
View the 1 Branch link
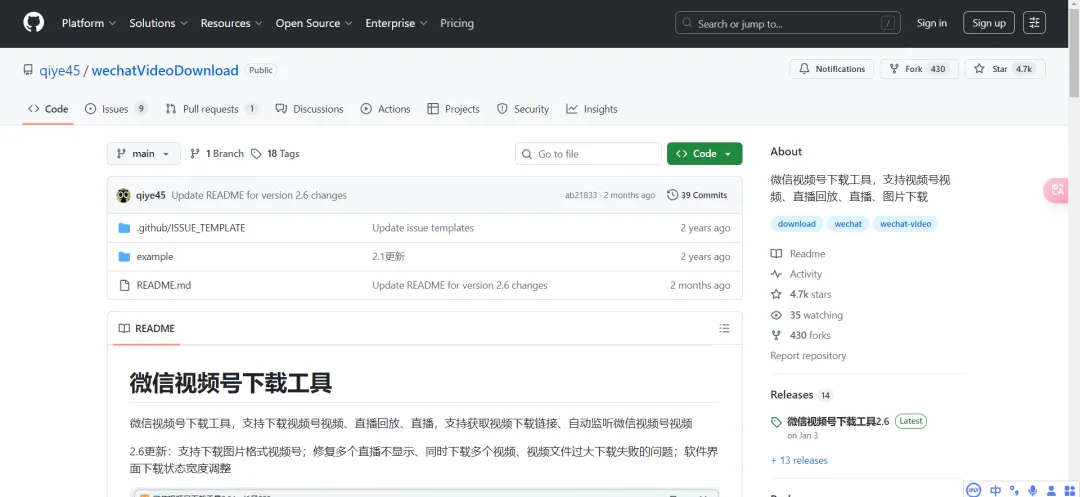[217, 154]
